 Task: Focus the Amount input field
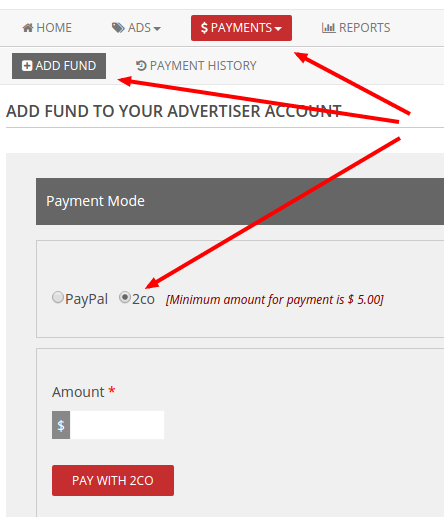pyautogui.click(x=117, y=425)
